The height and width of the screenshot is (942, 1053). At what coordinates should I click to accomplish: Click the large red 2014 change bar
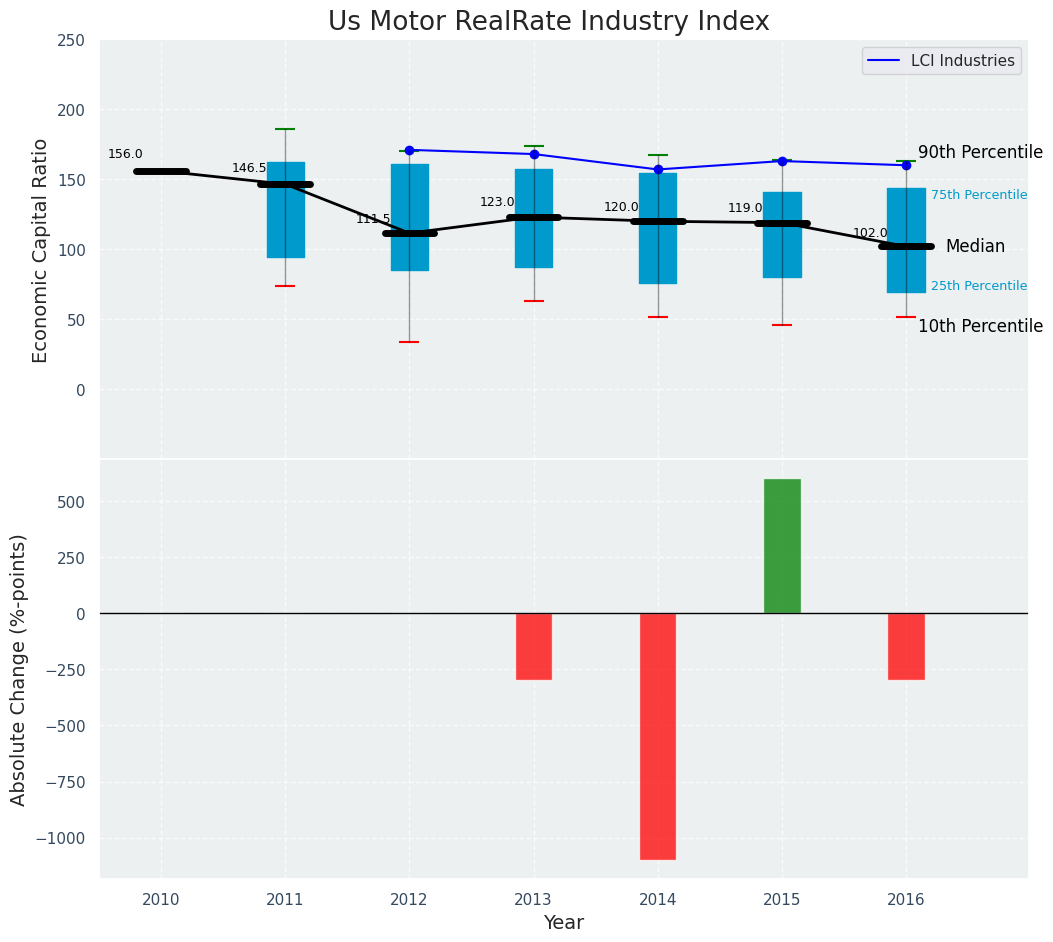point(658,735)
